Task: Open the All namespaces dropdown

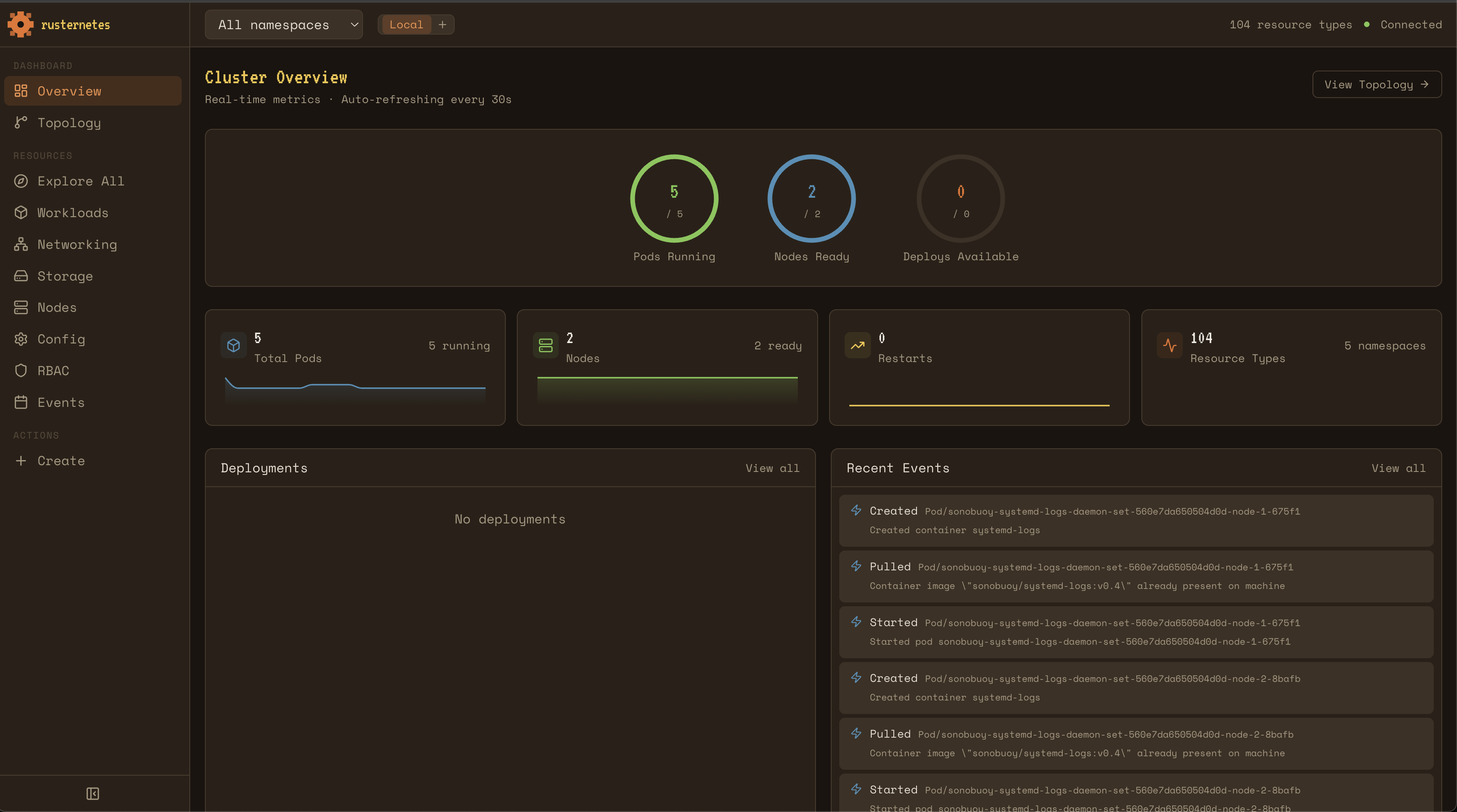Action: [284, 25]
